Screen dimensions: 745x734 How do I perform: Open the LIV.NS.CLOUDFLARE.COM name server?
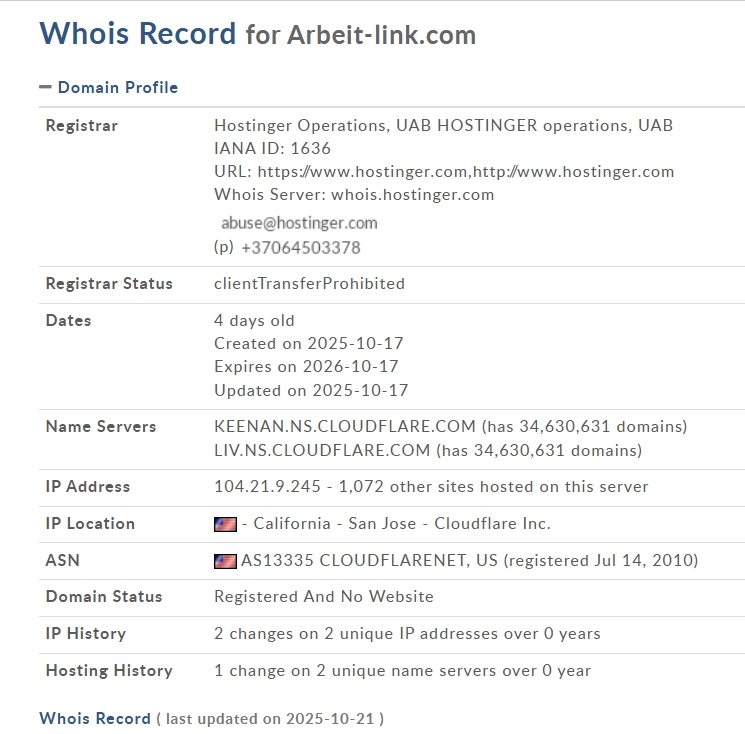(323, 451)
